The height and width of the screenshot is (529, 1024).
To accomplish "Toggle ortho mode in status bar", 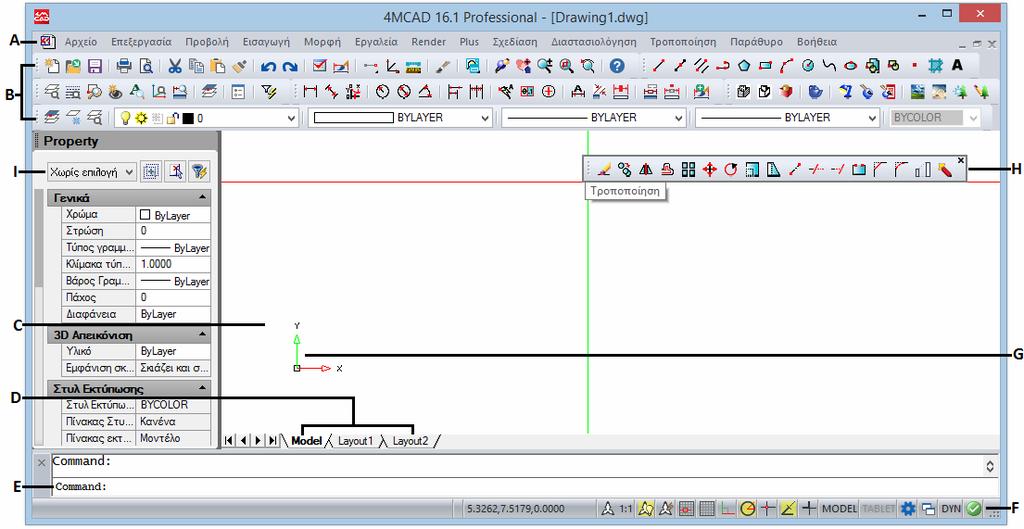I will (727, 508).
